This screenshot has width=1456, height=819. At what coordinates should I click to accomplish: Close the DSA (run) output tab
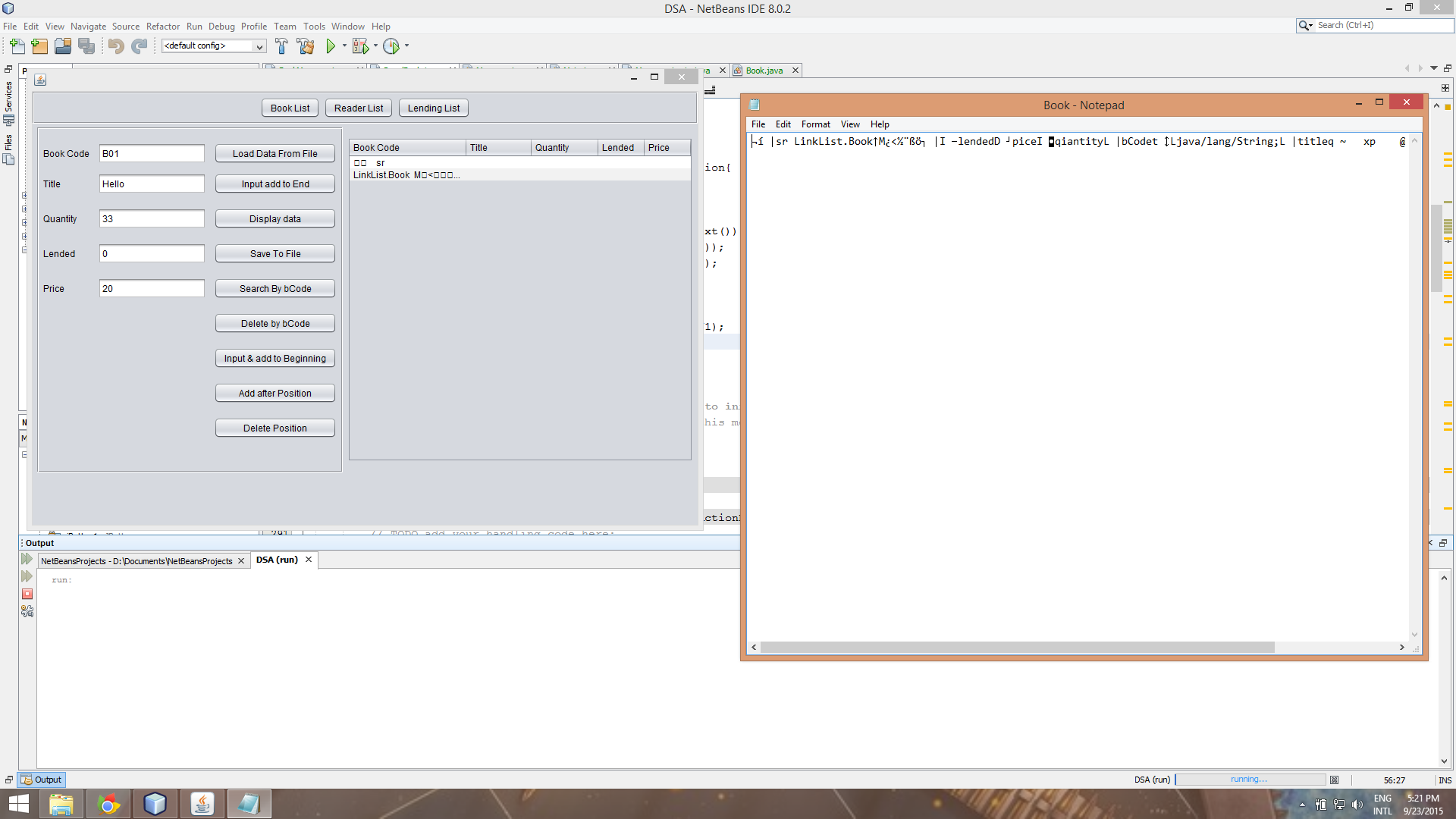pyautogui.click(x=309, y=560)
